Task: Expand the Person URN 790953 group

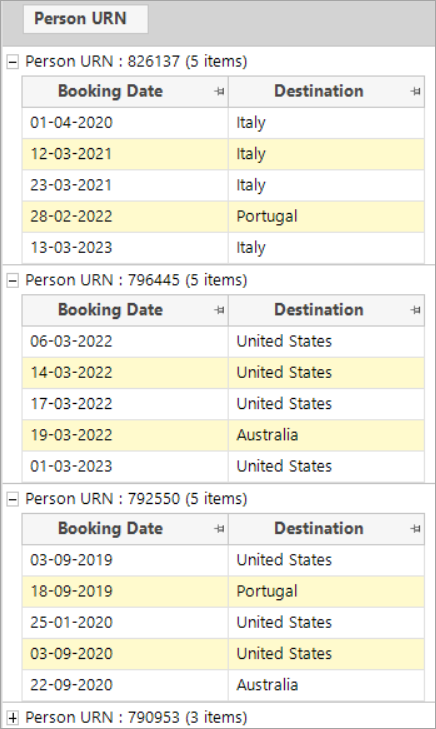Action: pos(13,717)
